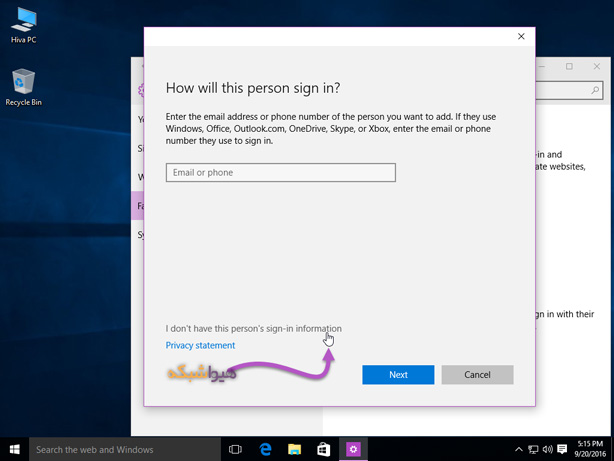Click the Cancel button
This screenshot has height=461, width=614.
(477, 375)
